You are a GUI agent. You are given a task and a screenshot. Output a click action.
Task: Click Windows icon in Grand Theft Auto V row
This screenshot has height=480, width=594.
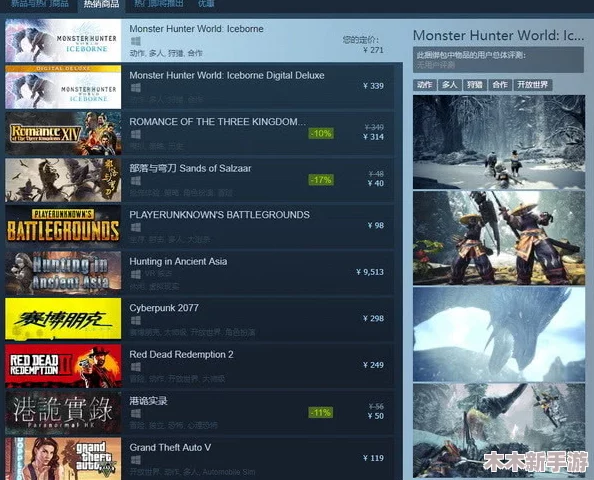(136, 460)
